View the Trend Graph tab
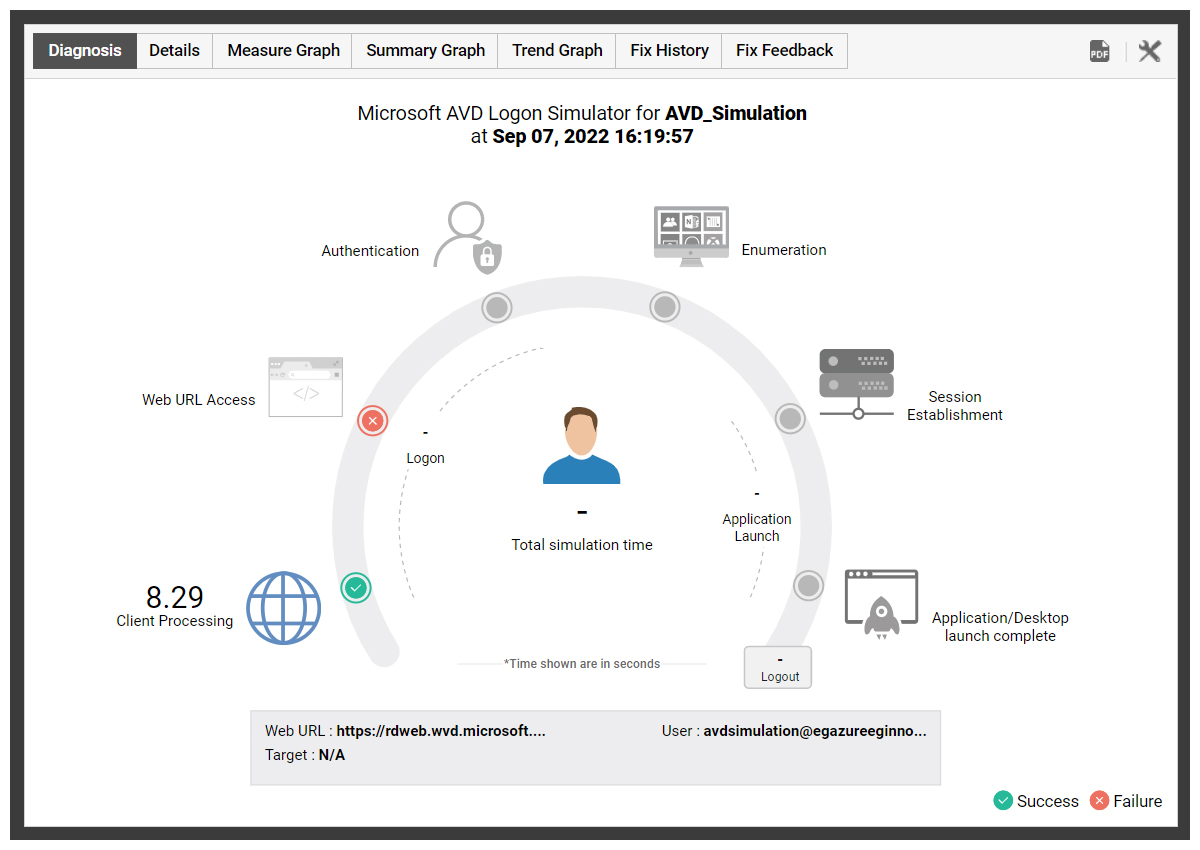This screenshot has height=850, width=1200. tap(557, 51)
